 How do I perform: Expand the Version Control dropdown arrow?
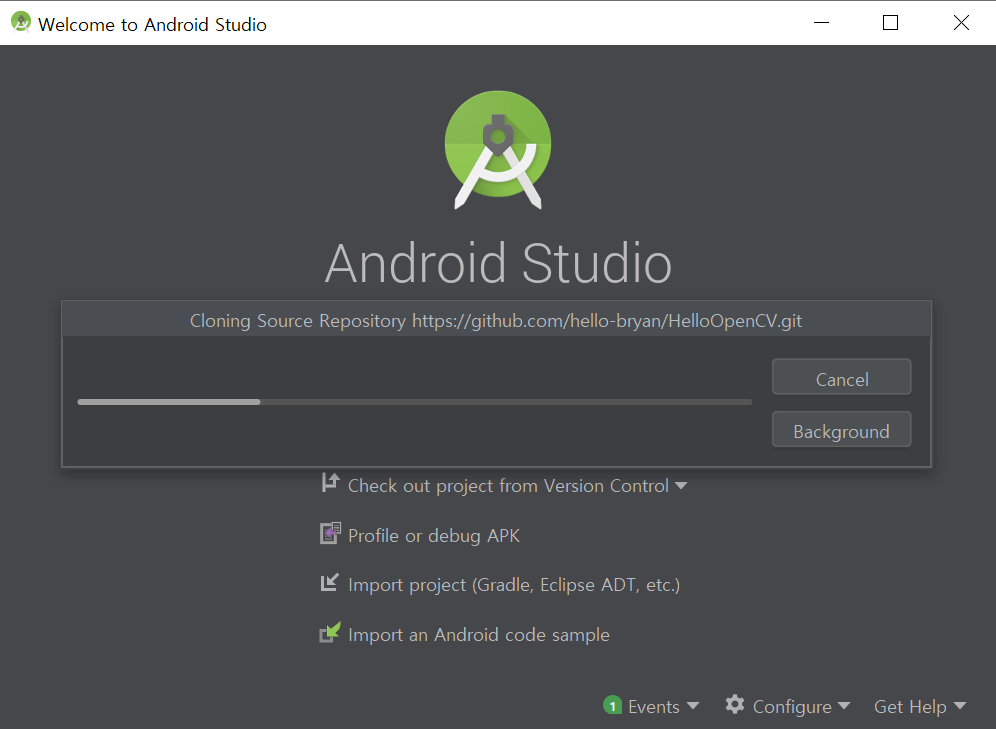(x=681, y=486)
